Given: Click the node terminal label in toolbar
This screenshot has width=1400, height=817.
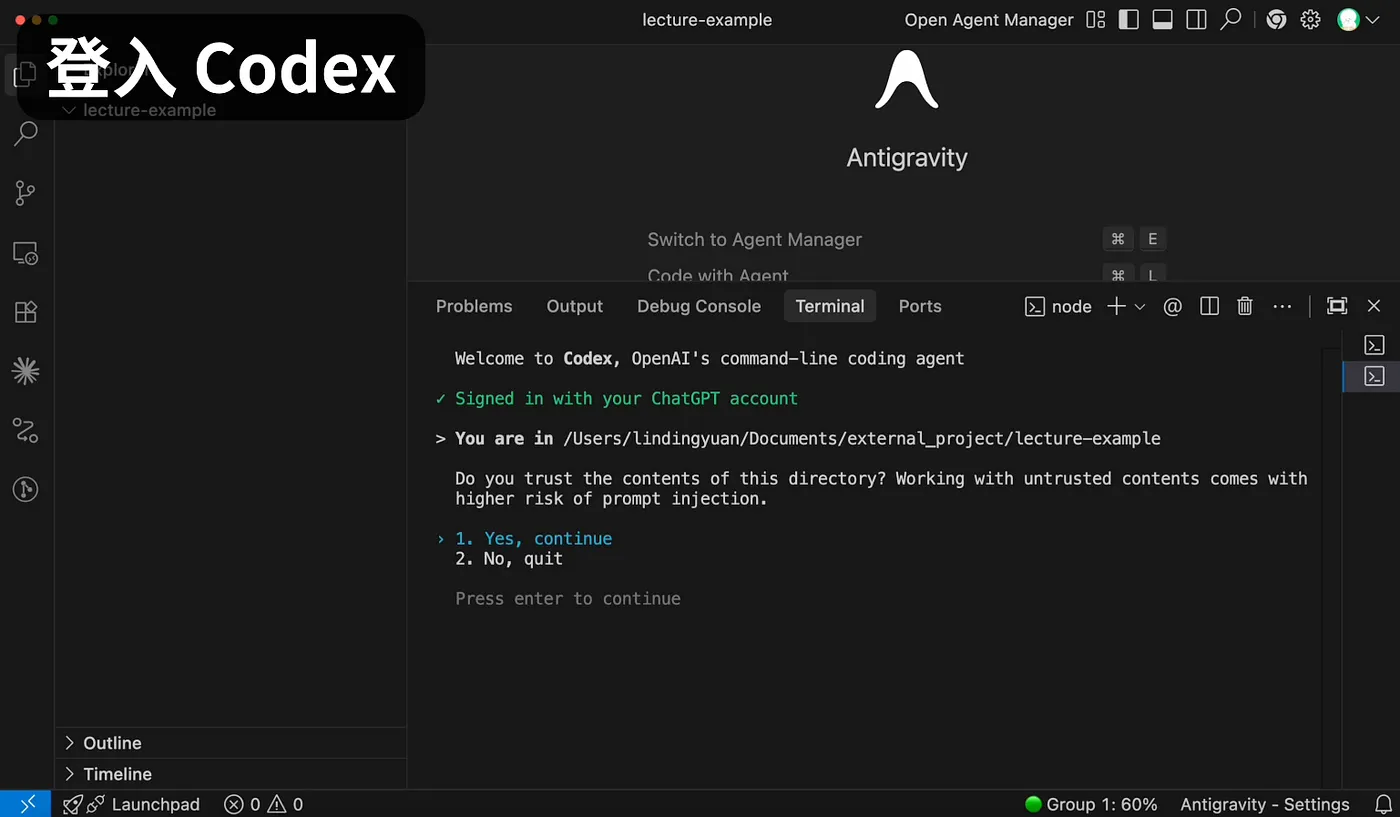Looking at the screenshot, I should 1059,306.
